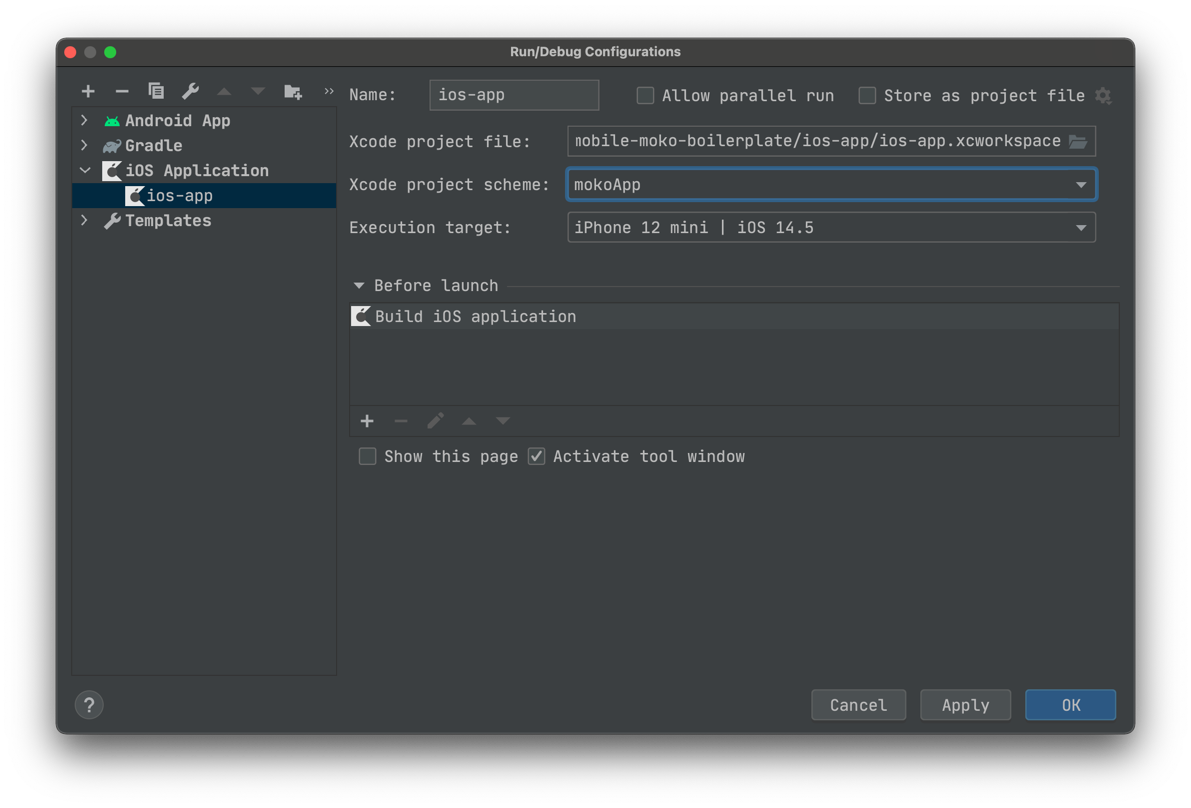This screenshot has width=1191, height=808.
Task: Click the Cancel button
Action: (858, 705)
